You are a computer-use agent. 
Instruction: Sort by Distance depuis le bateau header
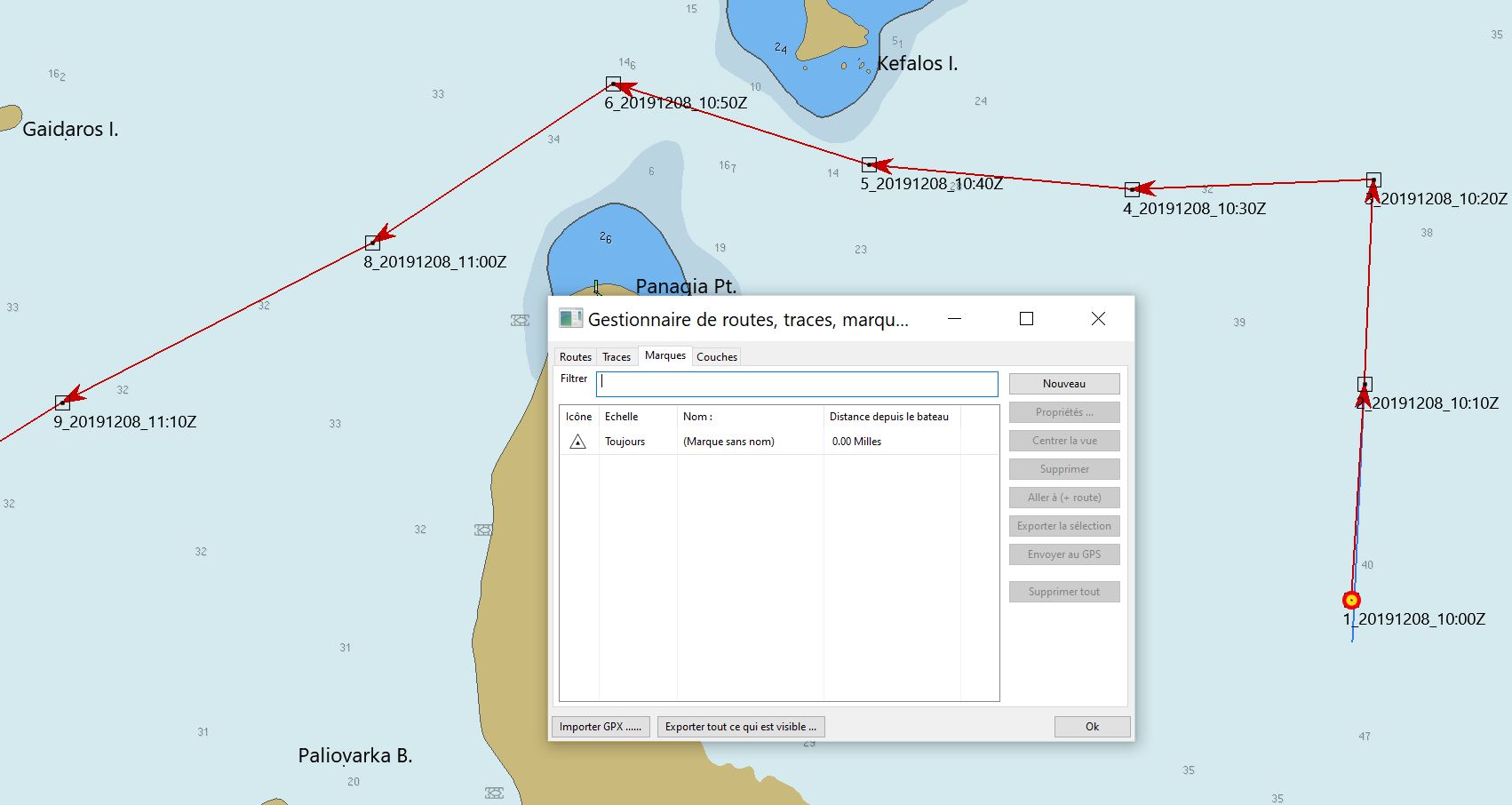(890, 417)
